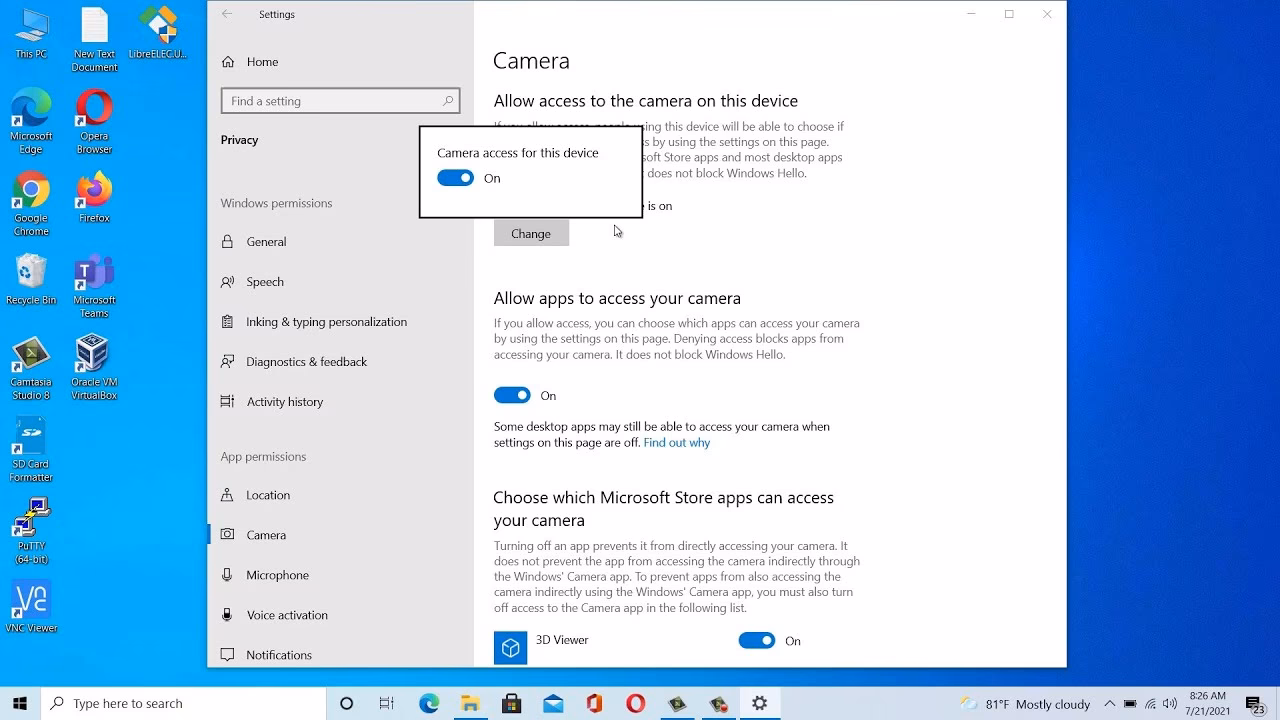Image resolution: width=1280 pixels, height=720 pixels.
Task: Show hidden system tray icons
Action: [1109, 703]
